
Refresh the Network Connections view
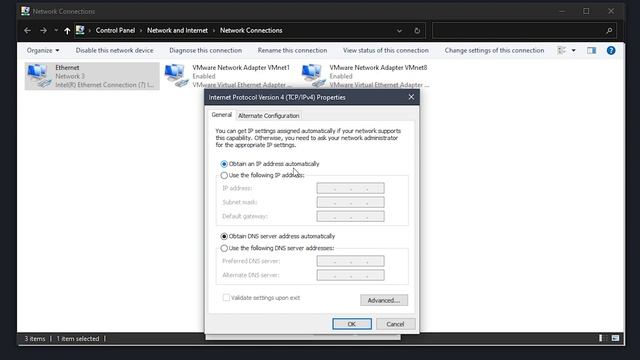click(x=417, y=31)
